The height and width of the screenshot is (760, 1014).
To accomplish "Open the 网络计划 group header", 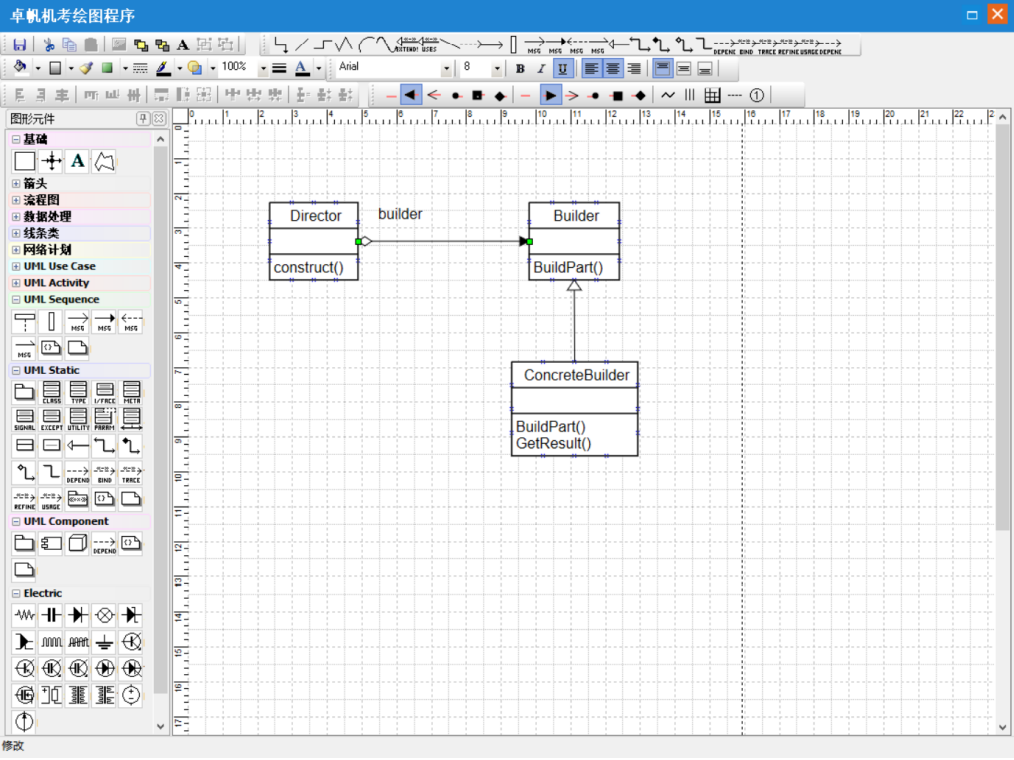I will [81, 250].
